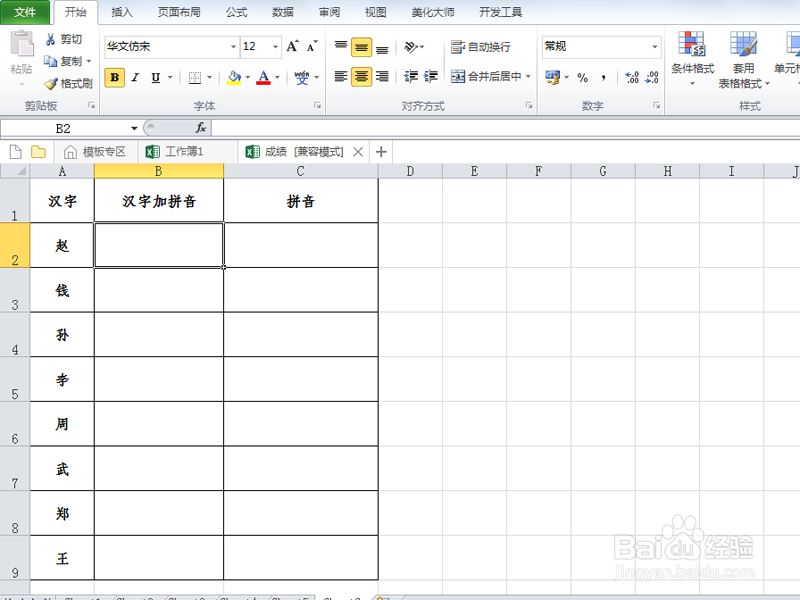Apply cell borders icon
Image resolution: width=800 pixels, height=600 pixels.
tap(194, 78)
